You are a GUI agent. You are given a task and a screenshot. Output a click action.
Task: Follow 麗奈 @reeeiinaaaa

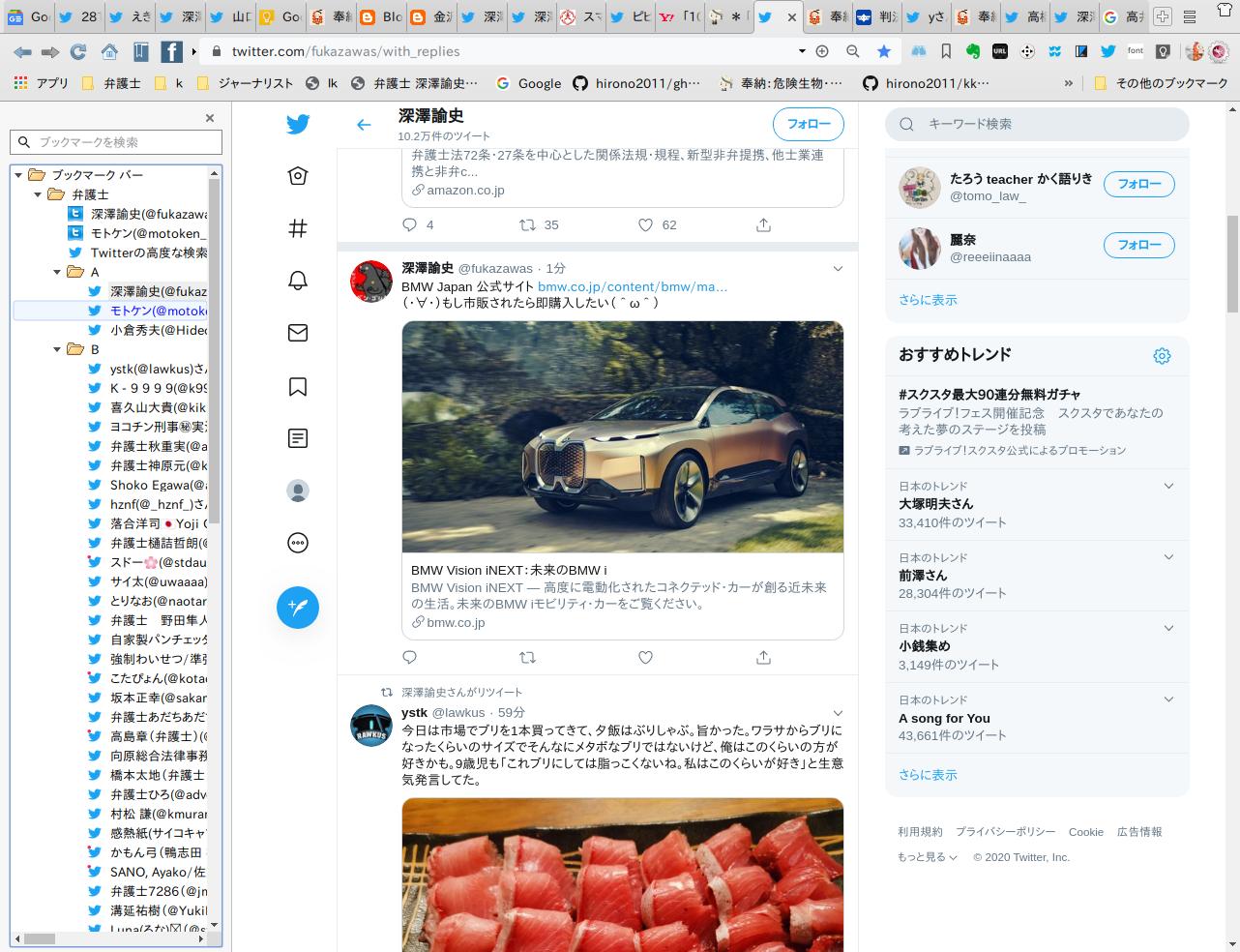[x=1139, y=246]
